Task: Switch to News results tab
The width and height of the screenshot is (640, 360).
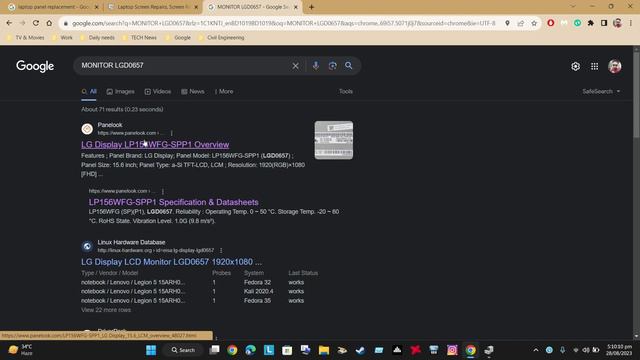Action: click(193, 91)
